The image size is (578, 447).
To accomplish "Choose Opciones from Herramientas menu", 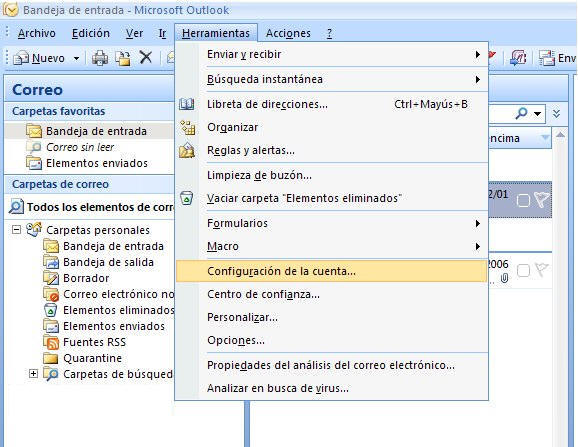I will pyautogui.click(x=331, y=340).
